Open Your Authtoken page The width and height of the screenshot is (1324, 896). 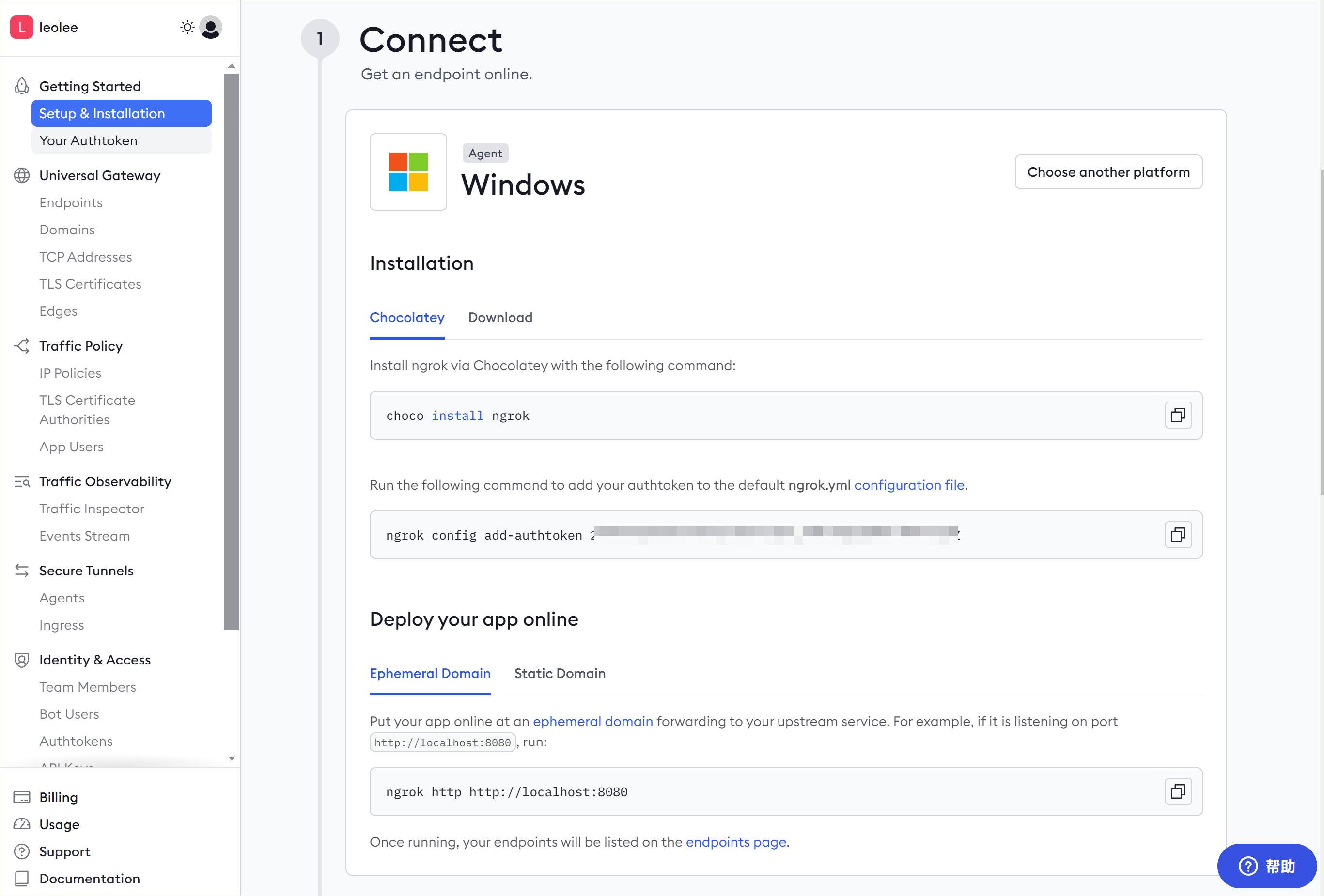(88, 140)
